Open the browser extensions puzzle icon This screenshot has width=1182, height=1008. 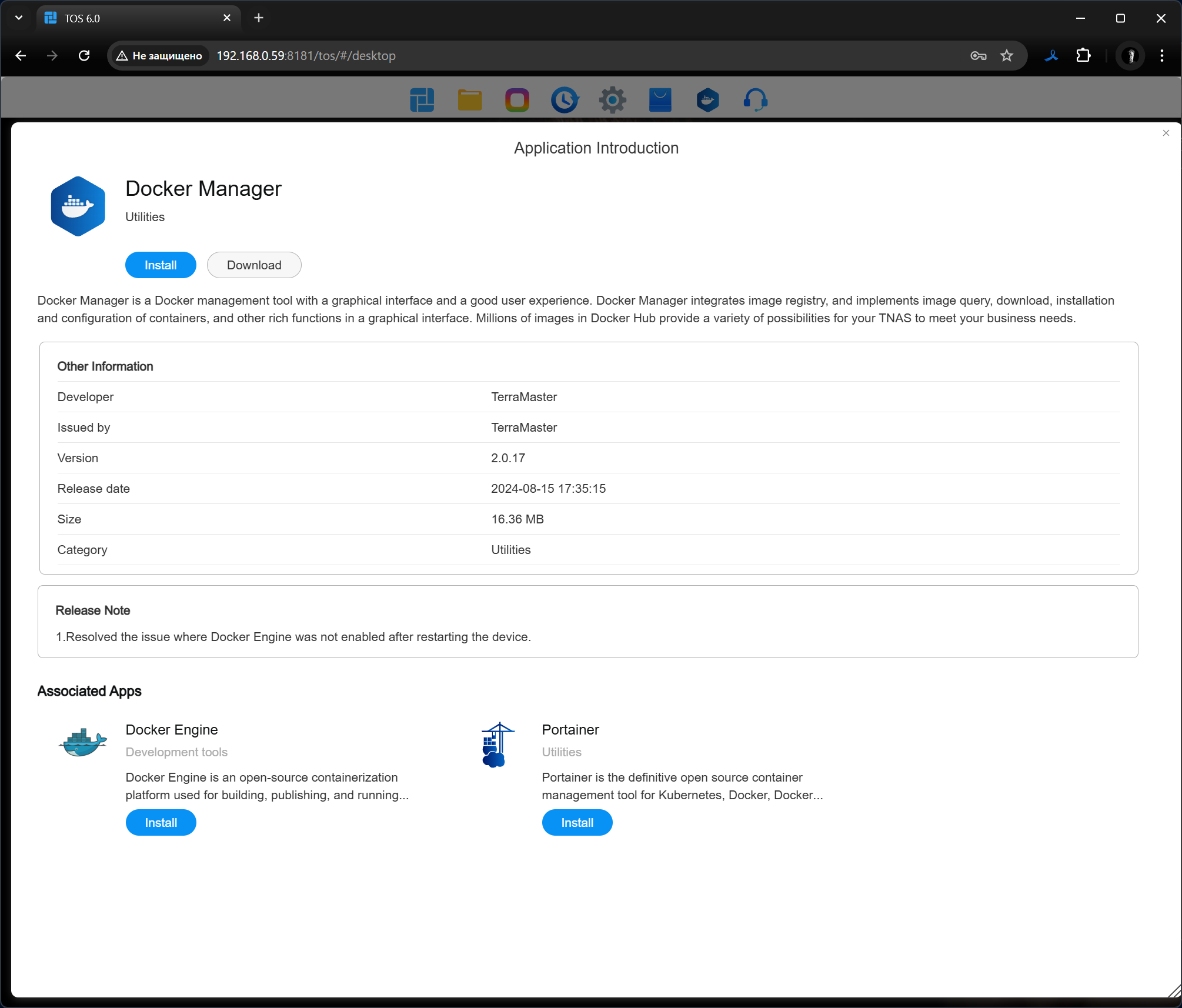coord(1083,56)
